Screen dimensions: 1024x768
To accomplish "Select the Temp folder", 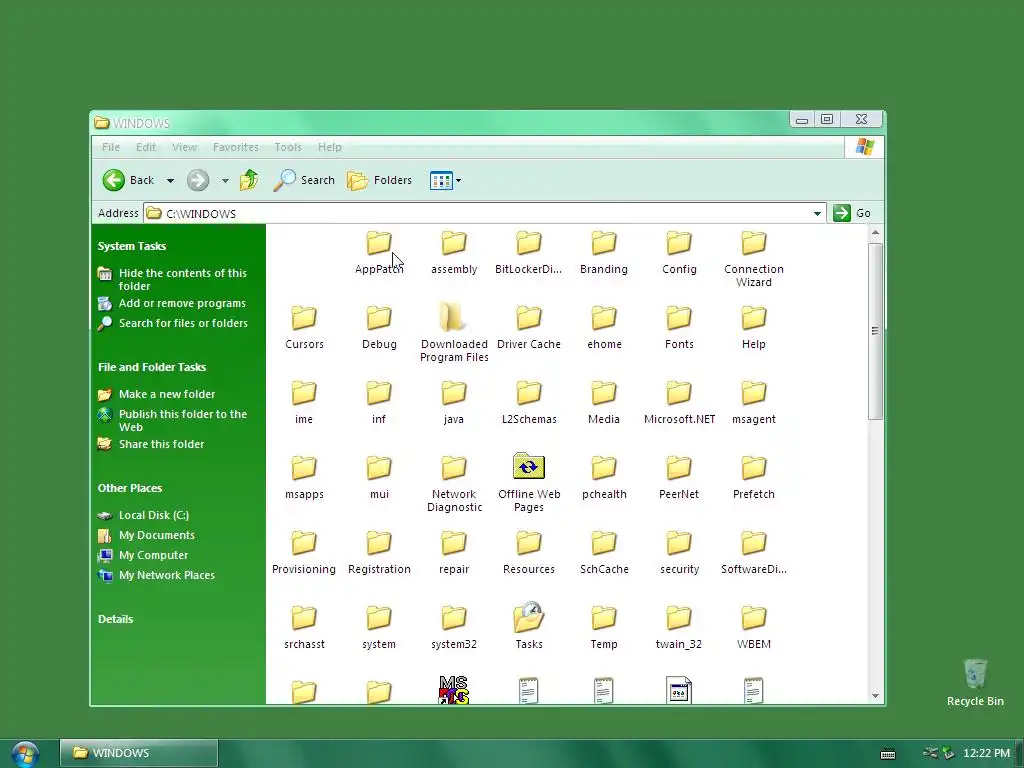I will (604, 627).
